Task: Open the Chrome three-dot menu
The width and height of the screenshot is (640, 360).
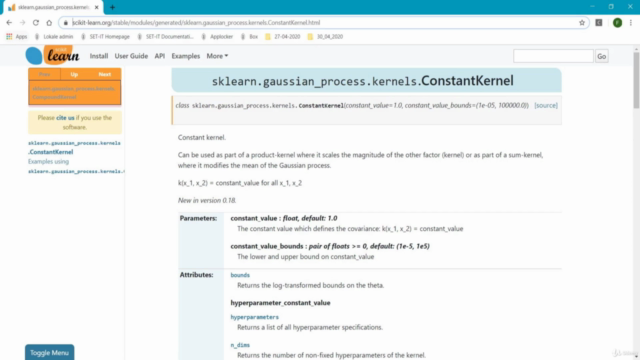Action: (x=631, y=23)
